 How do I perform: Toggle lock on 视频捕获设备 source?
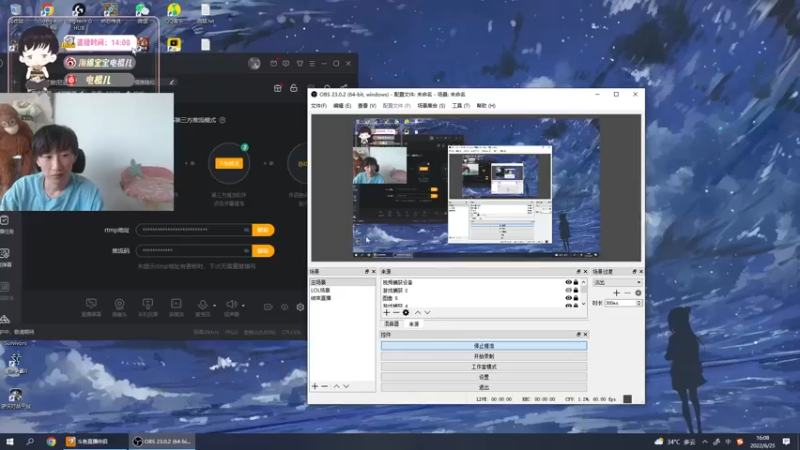[x=576, y=282]
